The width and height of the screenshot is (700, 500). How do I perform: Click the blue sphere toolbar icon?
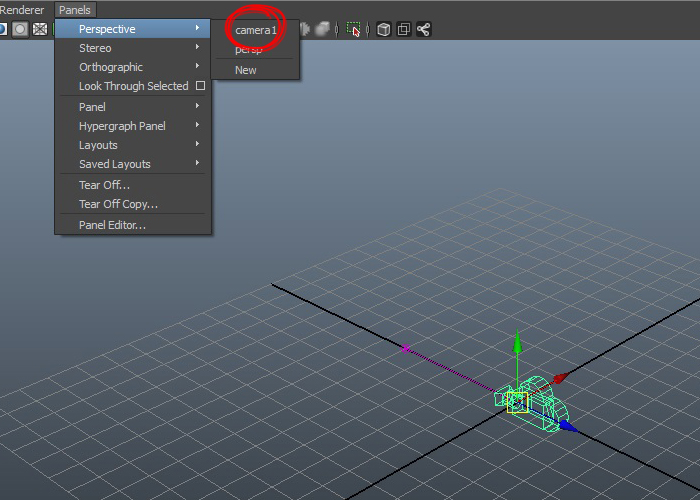pos(3,29)
